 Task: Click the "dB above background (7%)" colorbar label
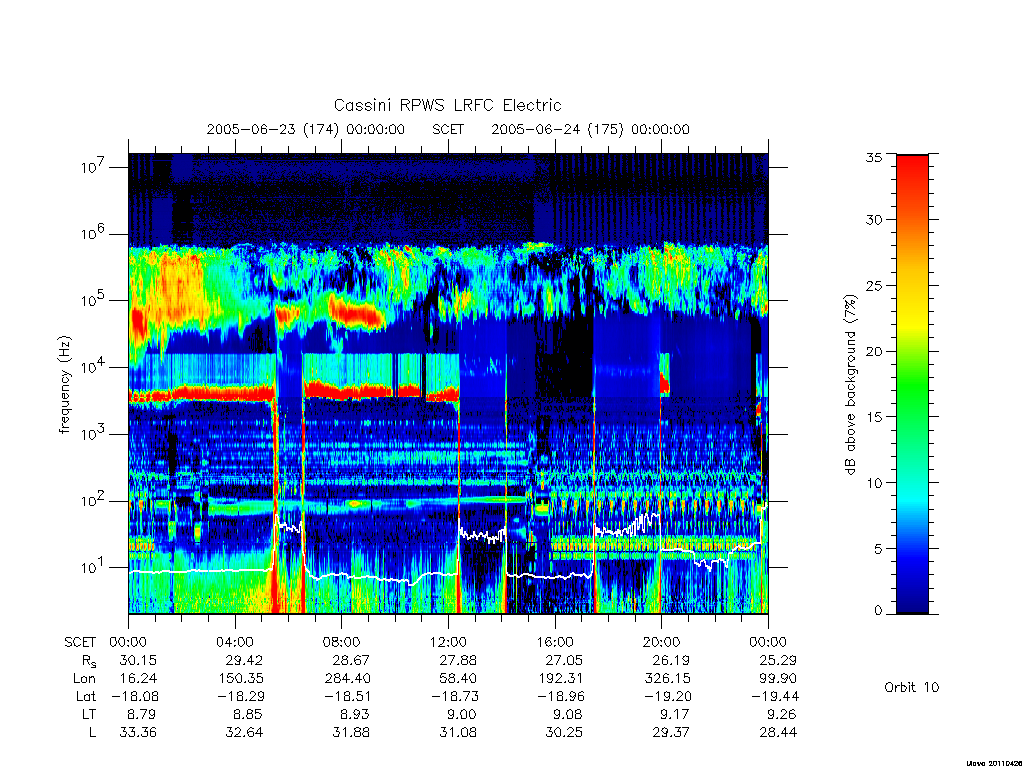point(850,385)
